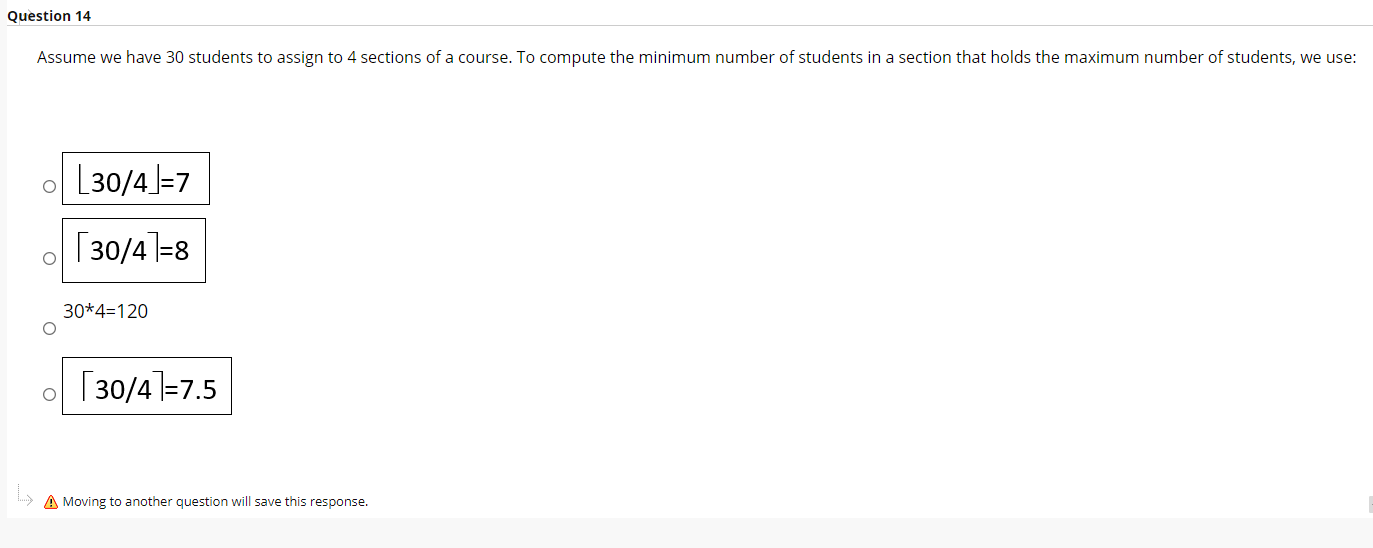Click the gray bent arrow icon
Viewport: 1373px width, 548px height.
[25, 495]
